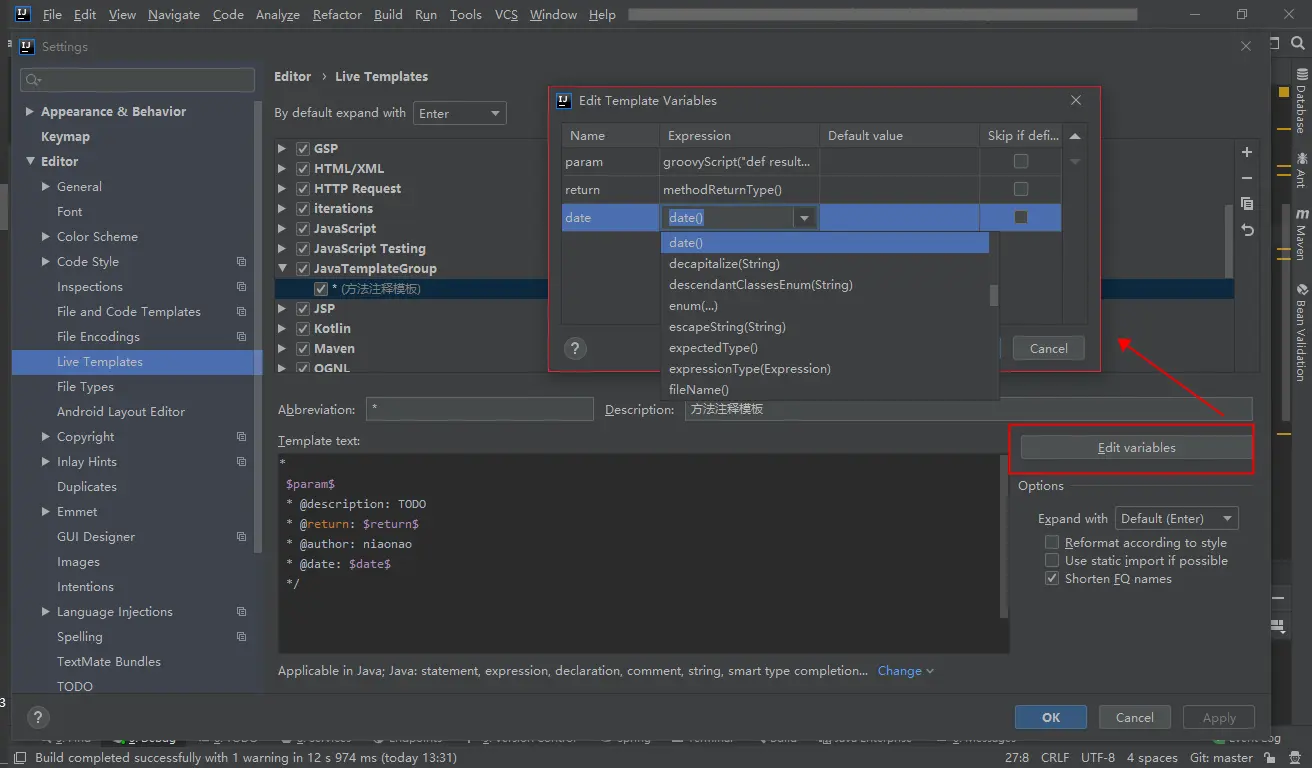
Task: Expand the Appearance & Behavior section
Action: pos(29,112)
